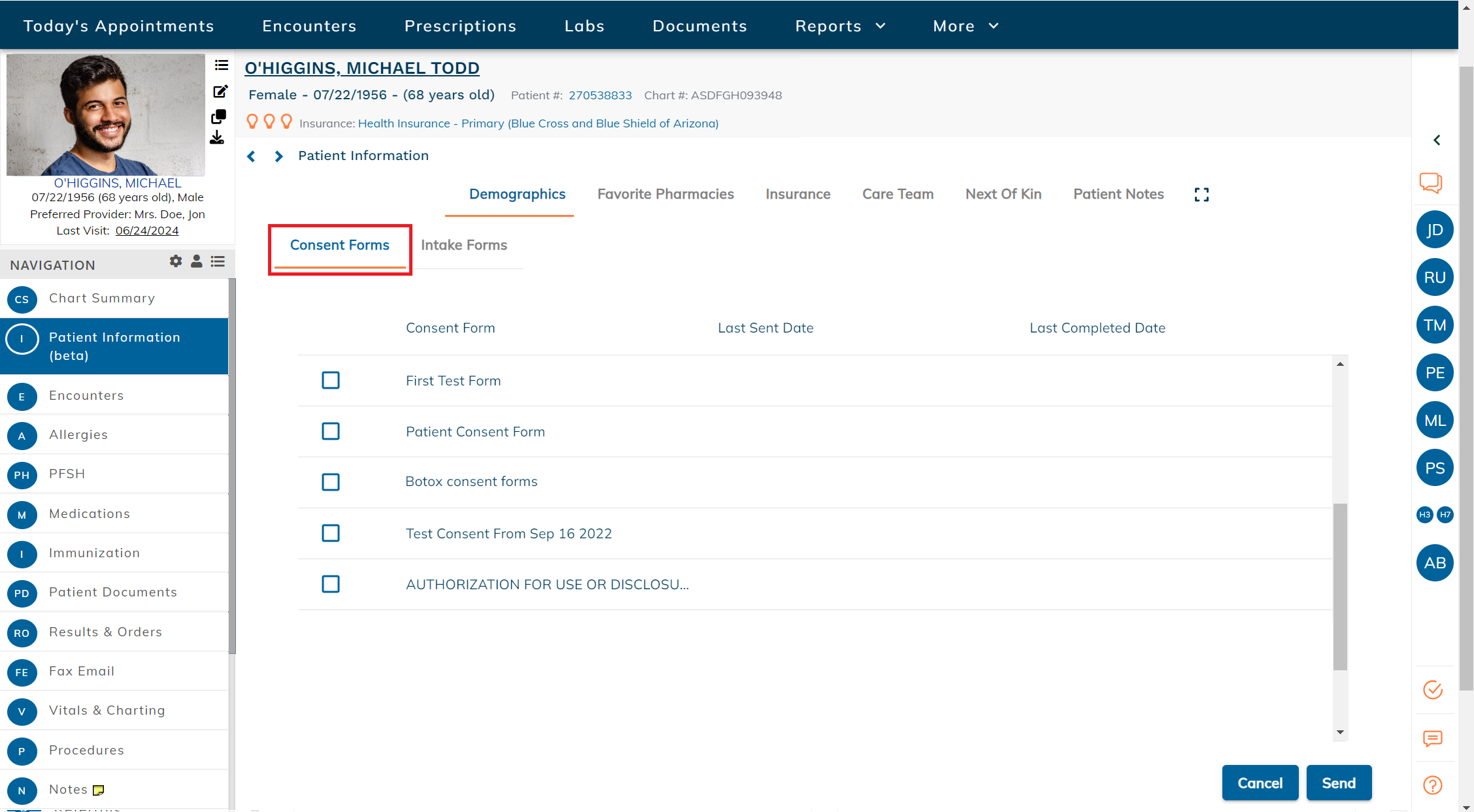Image resolution: width=1474 pixels, height=812 pixels.
Task: Switch to Patient Notes tab
Action: (1118, 195)
